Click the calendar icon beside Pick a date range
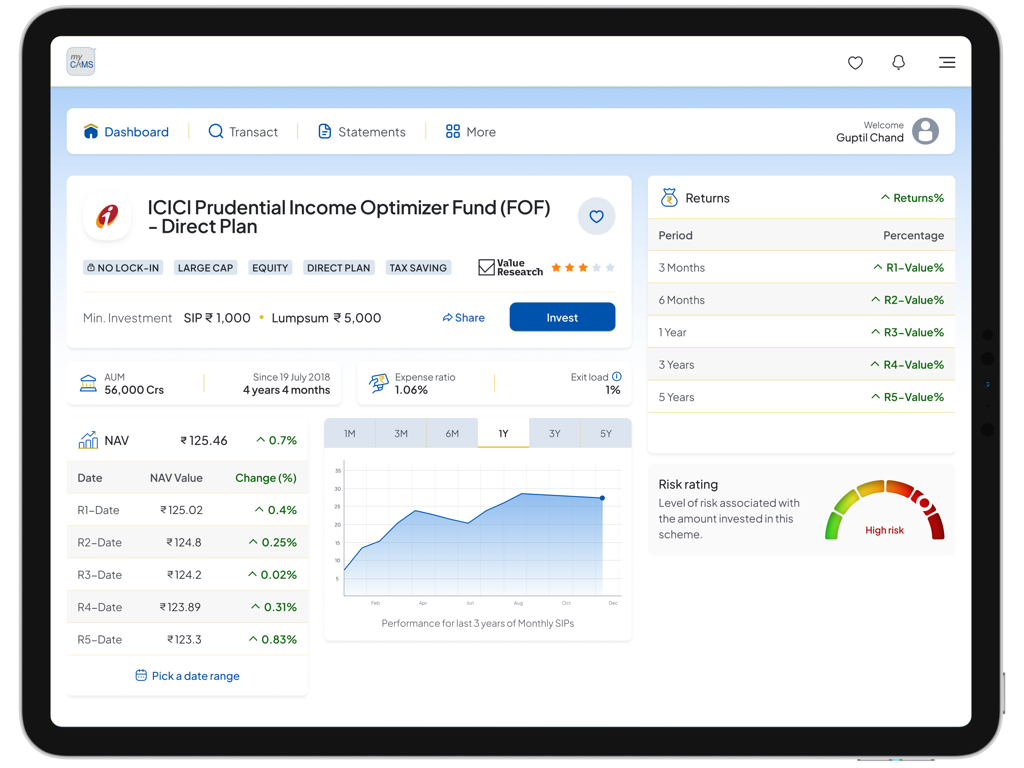This screenshot has height=768, width=1024. (x=141, y=675)
